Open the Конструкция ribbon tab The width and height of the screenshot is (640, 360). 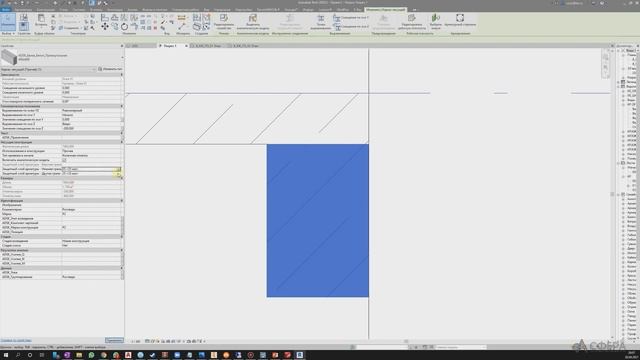coord(45,9)
